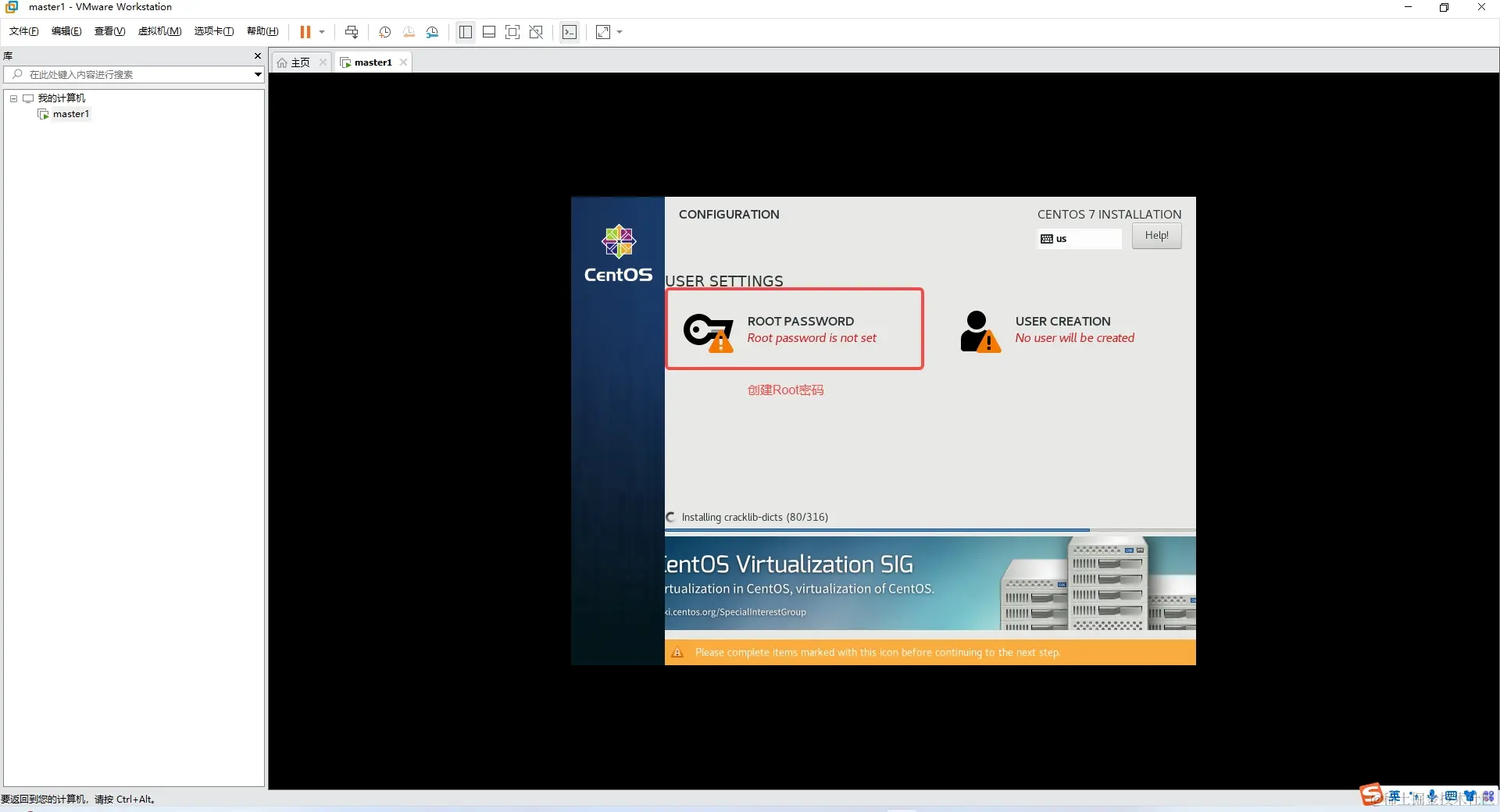
Task: Click the root password key icon
Action: pos(709,333)
